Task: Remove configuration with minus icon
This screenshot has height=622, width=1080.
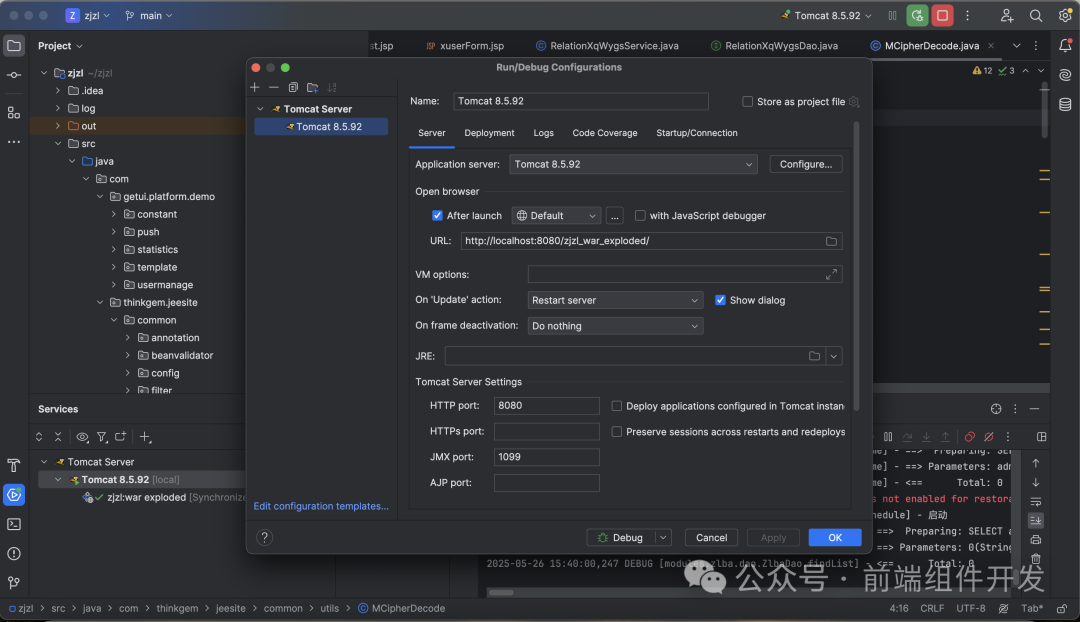Action: coord(273,87)
